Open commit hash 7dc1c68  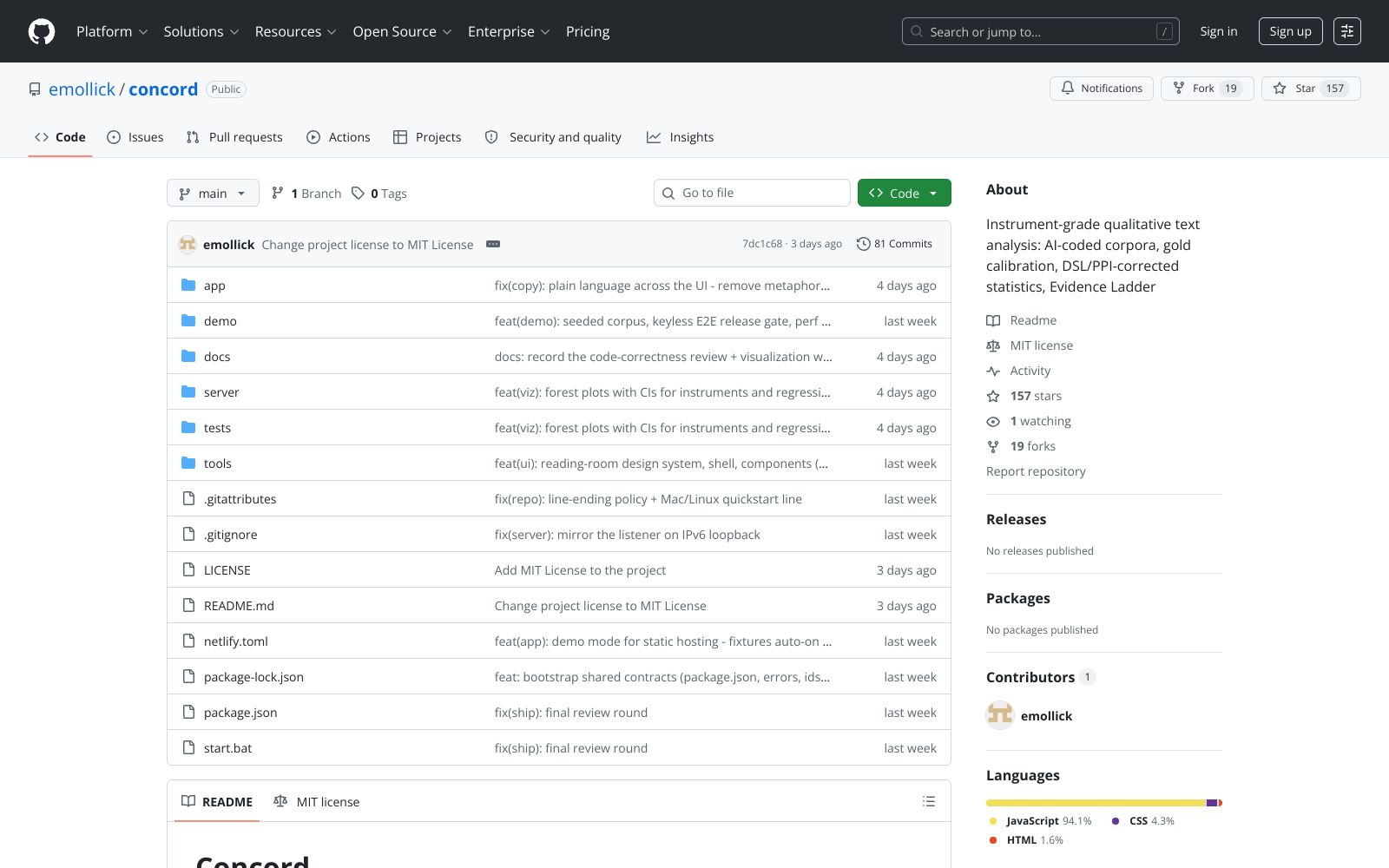tap(762, 244)
